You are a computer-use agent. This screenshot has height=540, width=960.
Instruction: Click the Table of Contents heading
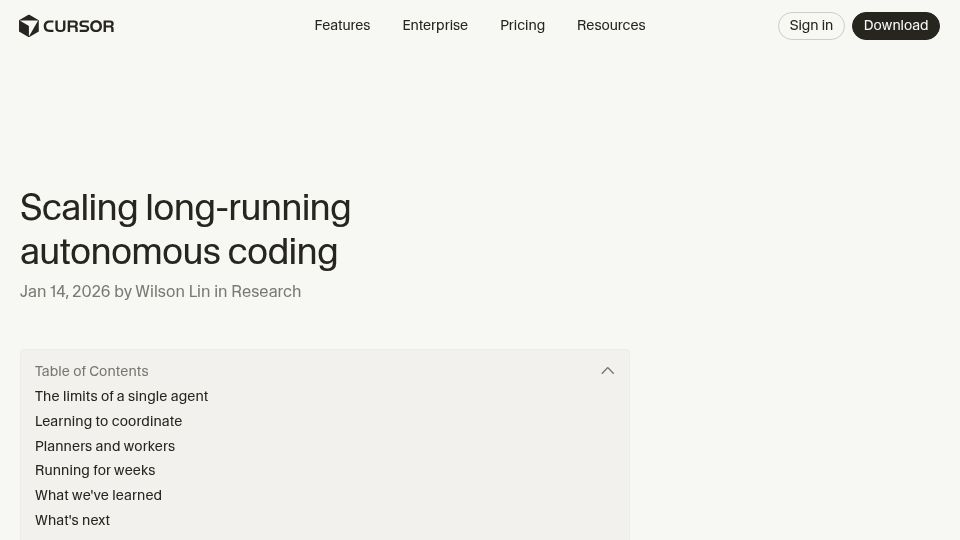coord(91,371)
